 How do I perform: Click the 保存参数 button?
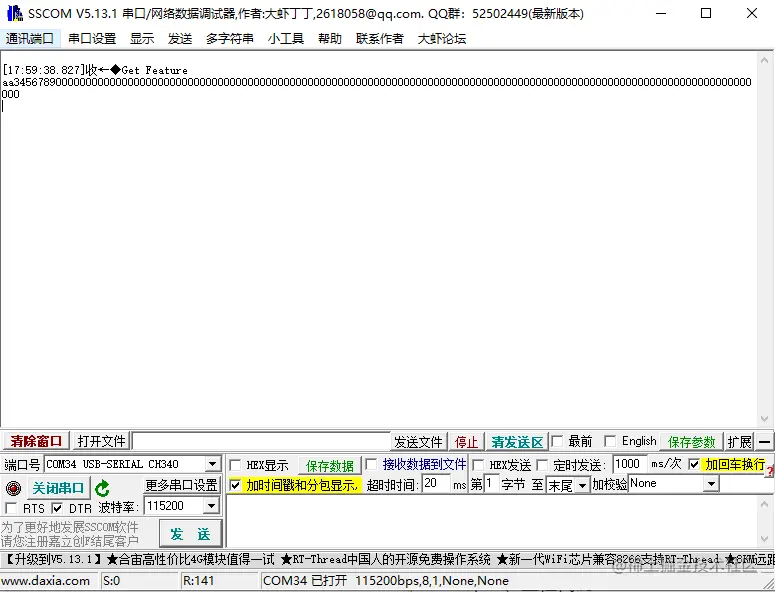[x=691, y=442]
